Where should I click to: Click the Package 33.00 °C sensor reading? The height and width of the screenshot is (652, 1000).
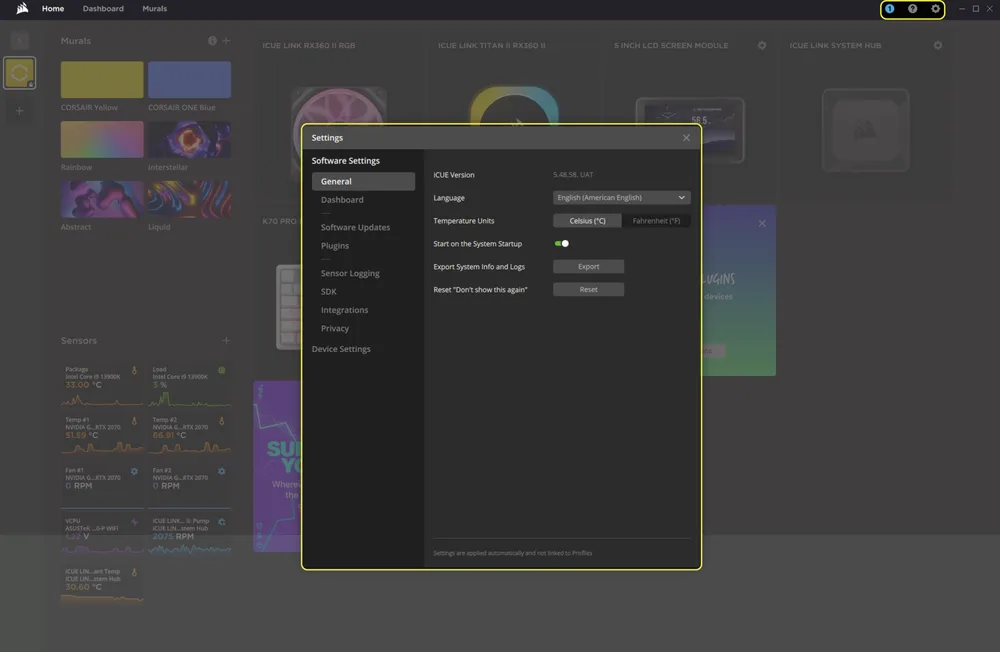point(84,385)
